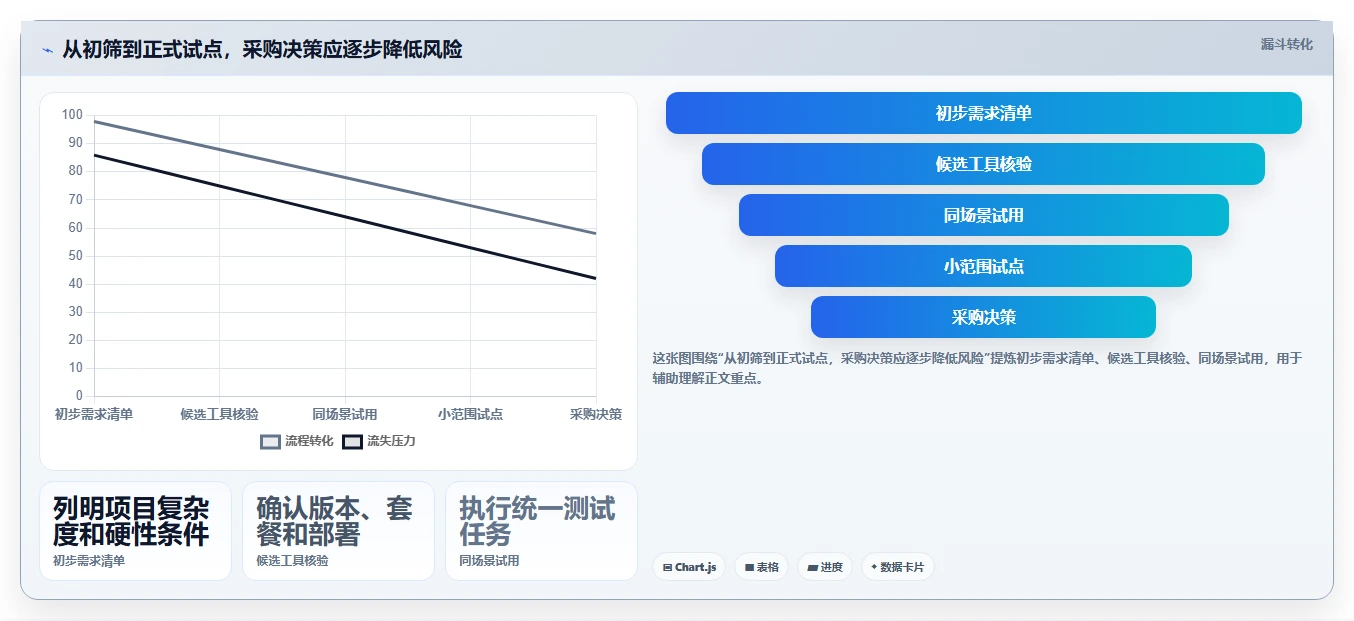Open the 执行统一测试任务 card
Viewport: 1354px width, 621px height.
(x=541, y=531)
